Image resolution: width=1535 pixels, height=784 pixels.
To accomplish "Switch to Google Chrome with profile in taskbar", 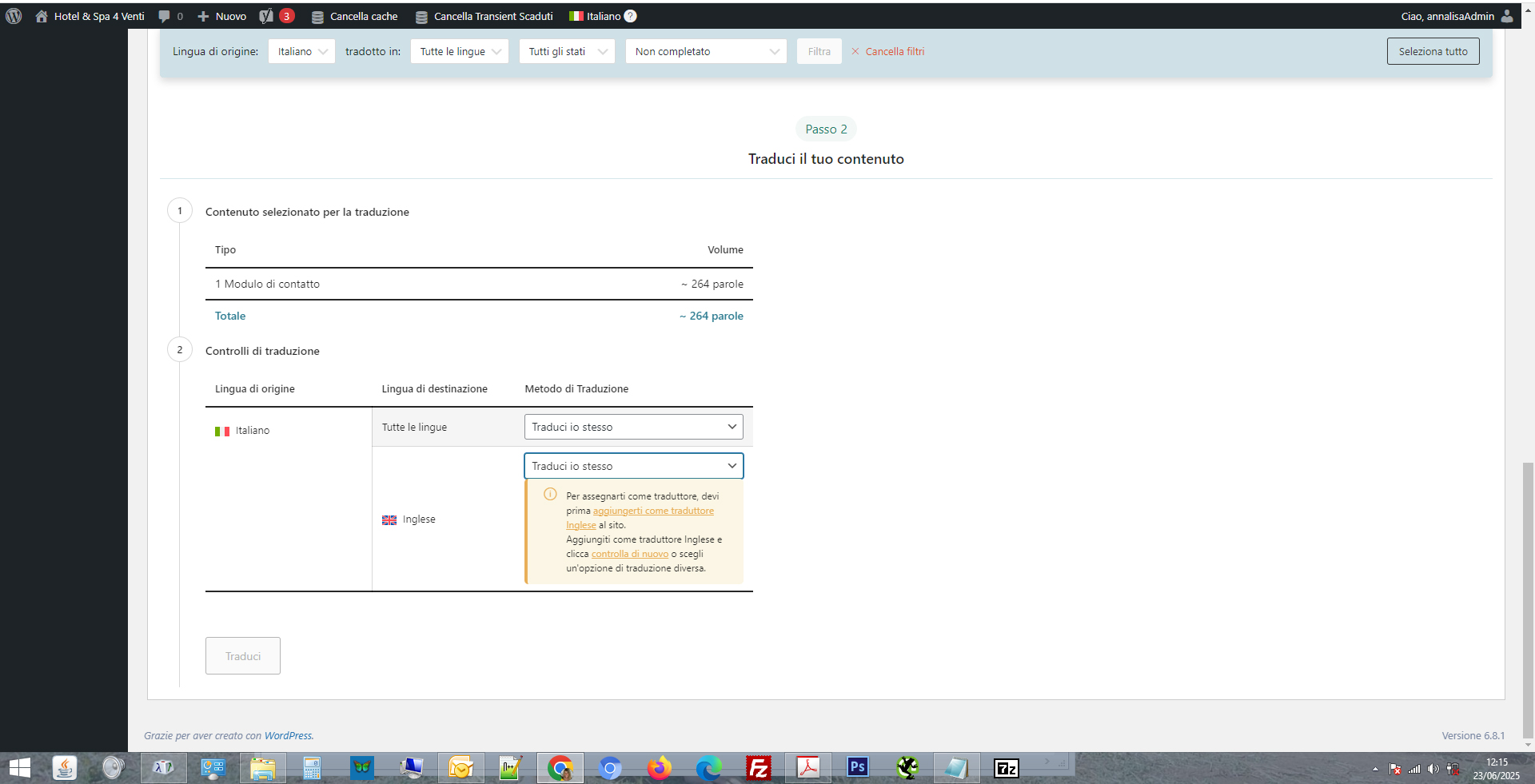I will [560, 768].
